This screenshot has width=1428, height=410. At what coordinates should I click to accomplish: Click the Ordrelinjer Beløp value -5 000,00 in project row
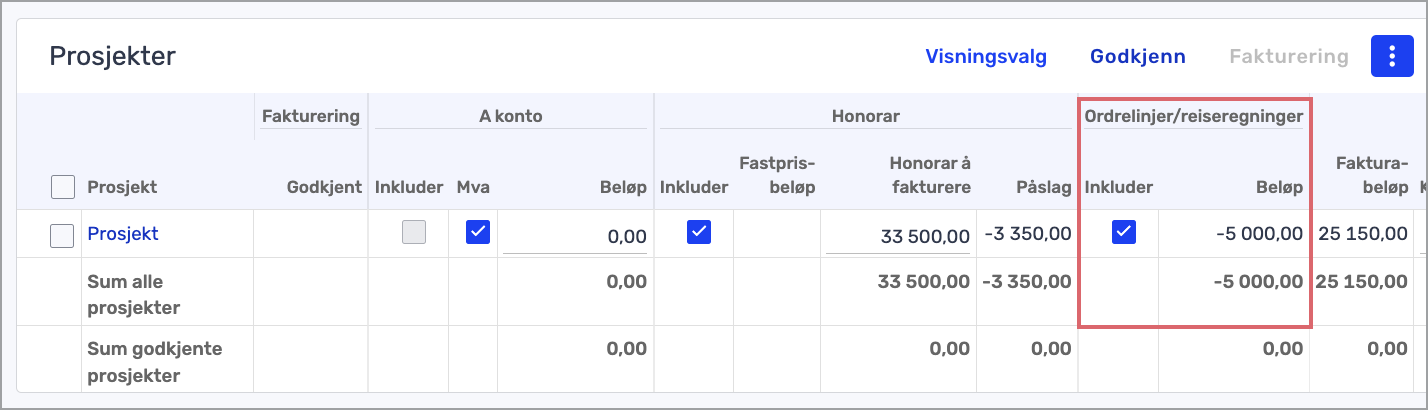[x=1257, y=234]
